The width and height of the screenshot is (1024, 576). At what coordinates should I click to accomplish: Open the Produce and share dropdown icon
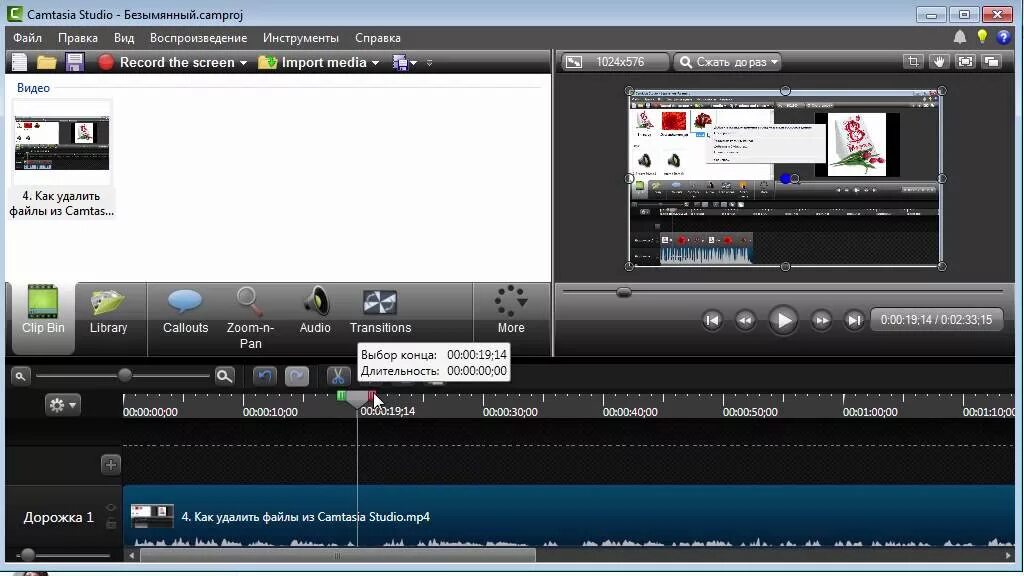click(x=404, y=63)
